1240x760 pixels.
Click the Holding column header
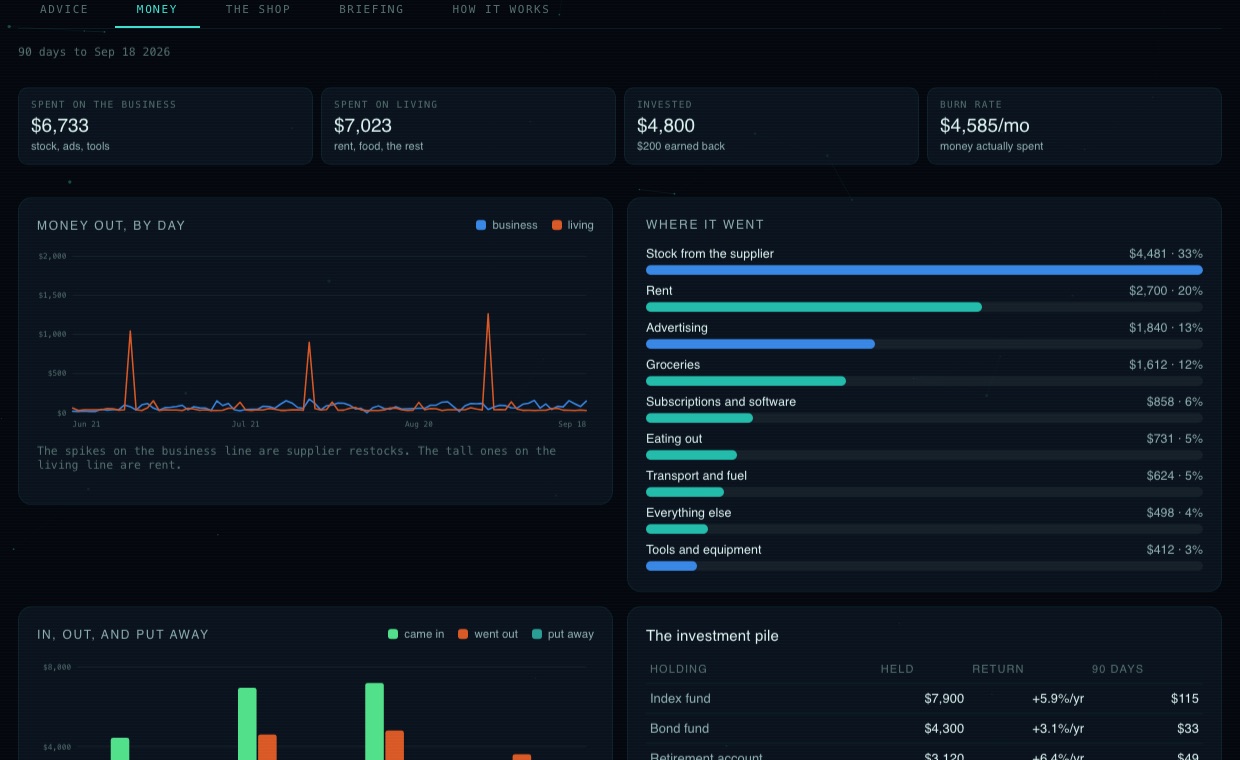click(x=678, y=669)
